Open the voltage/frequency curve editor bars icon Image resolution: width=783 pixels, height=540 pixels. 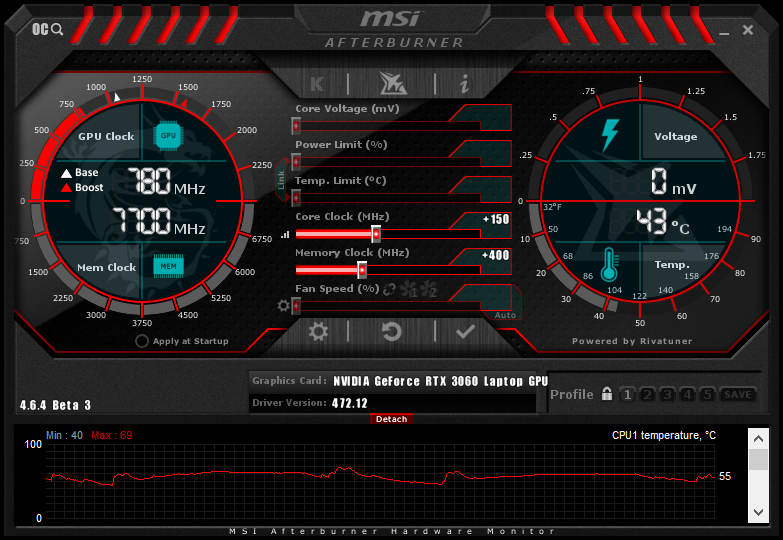point(285,234)
